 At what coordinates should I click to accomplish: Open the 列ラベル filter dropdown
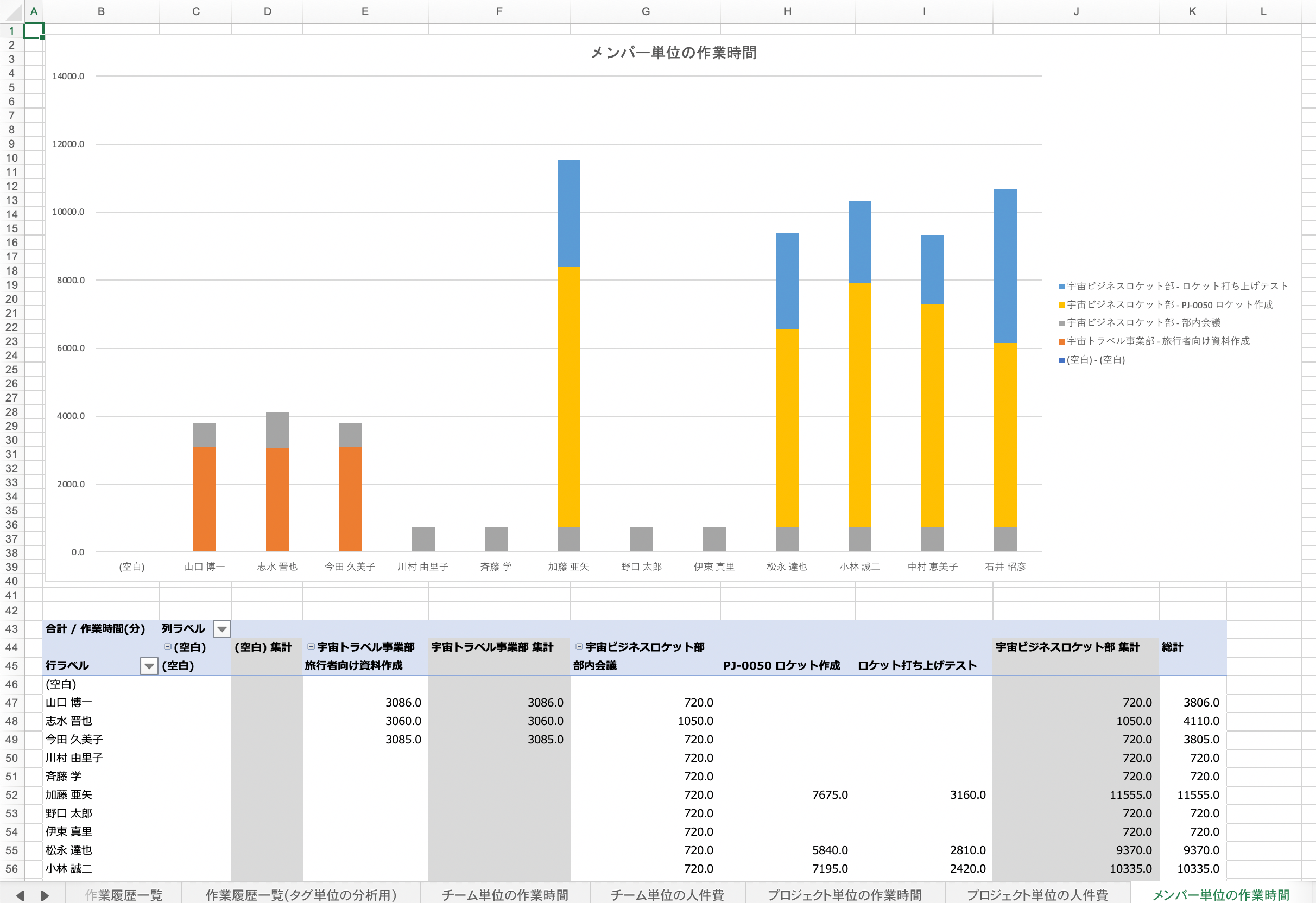tap(222, 629)
